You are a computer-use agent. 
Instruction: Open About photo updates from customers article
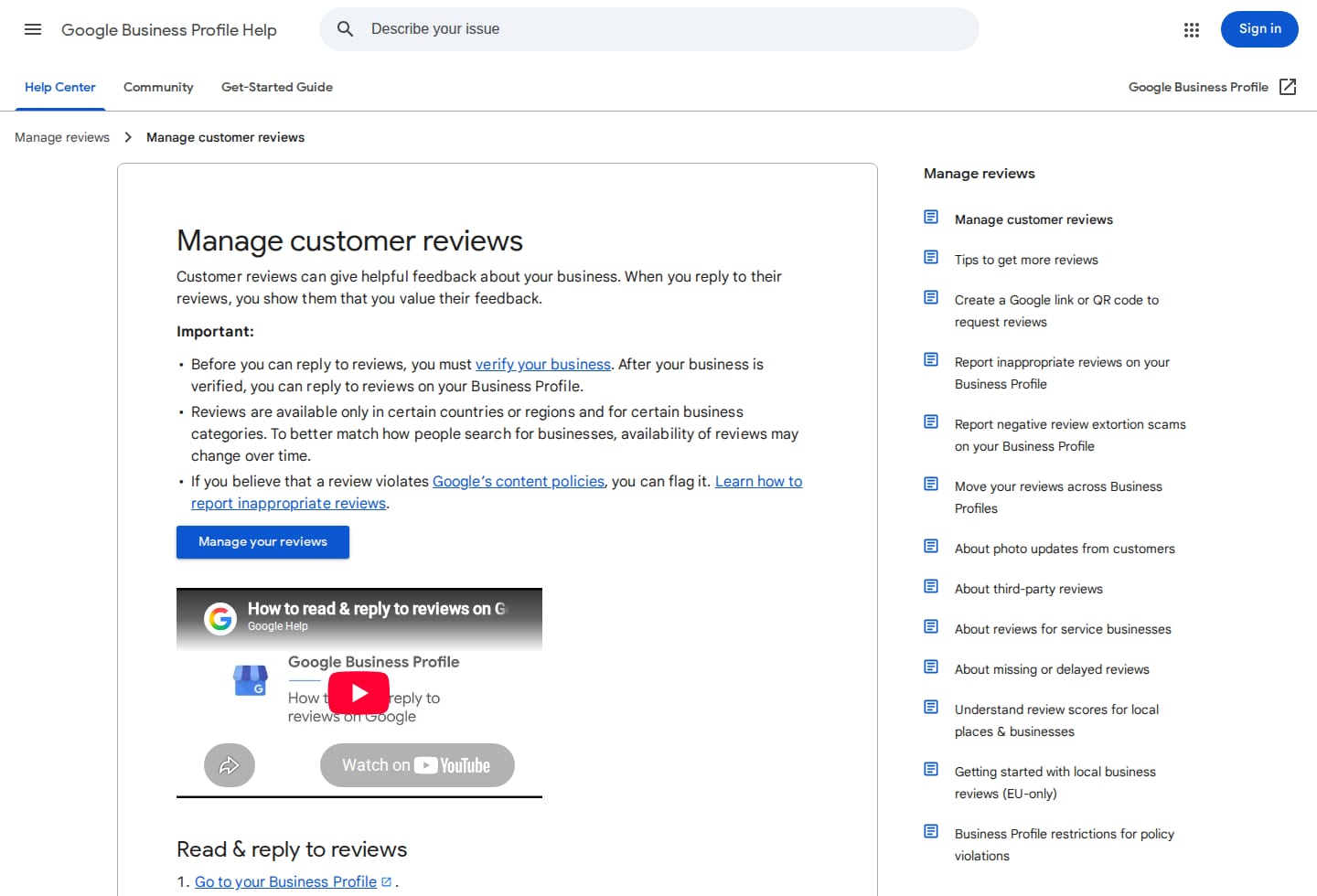(1065, 549)
